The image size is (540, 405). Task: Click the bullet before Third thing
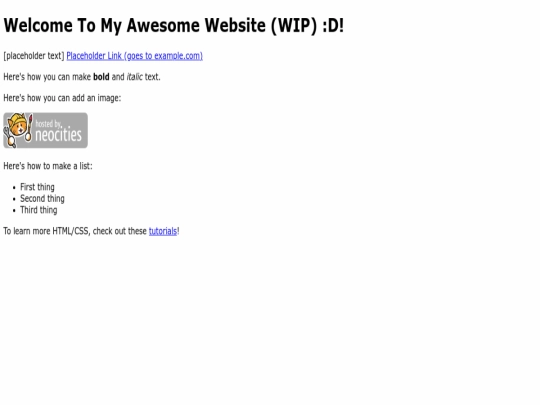(14, 211)
